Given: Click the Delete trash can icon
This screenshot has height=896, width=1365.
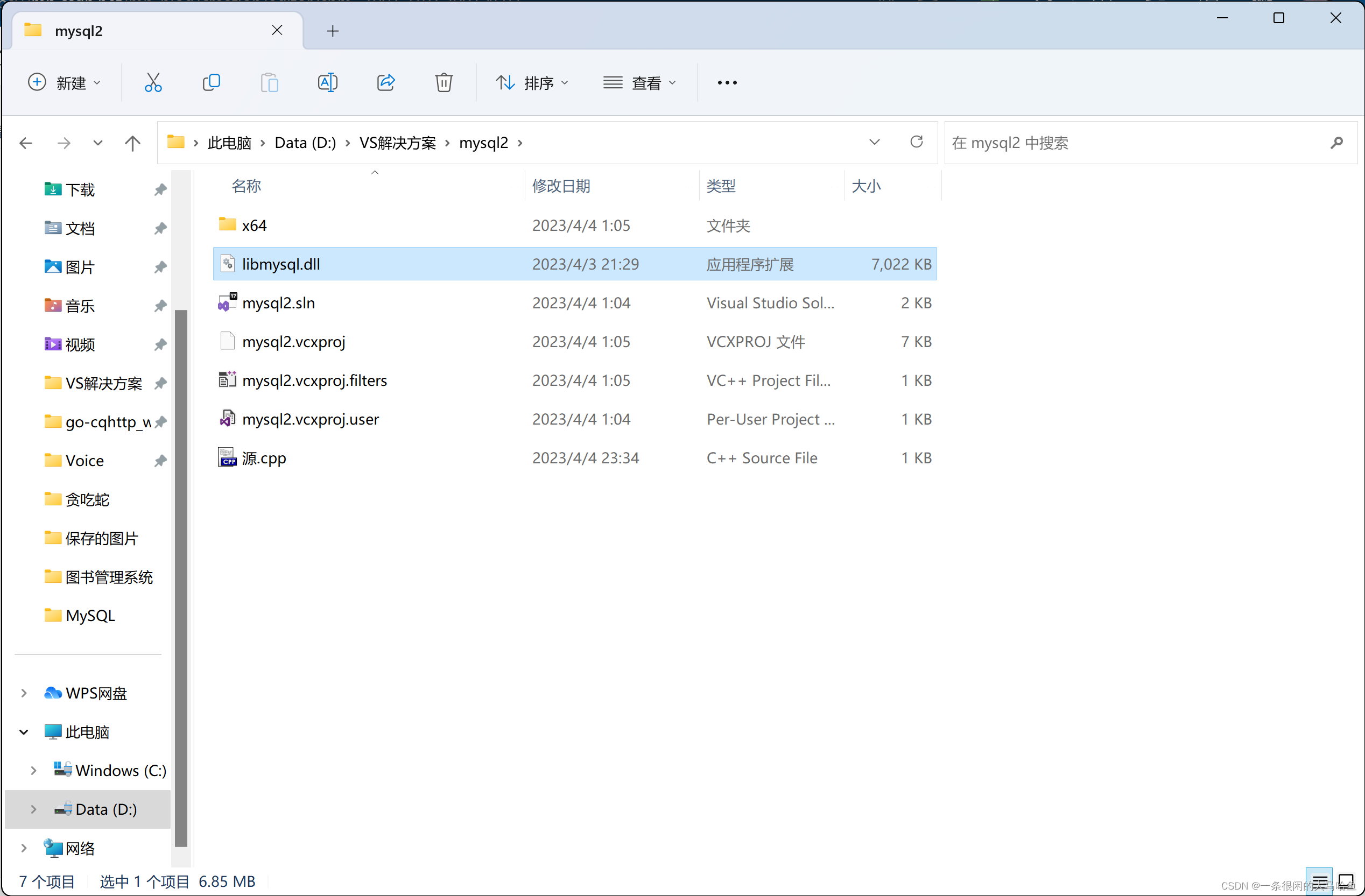Looking at the screenshot, I should 444,82.
